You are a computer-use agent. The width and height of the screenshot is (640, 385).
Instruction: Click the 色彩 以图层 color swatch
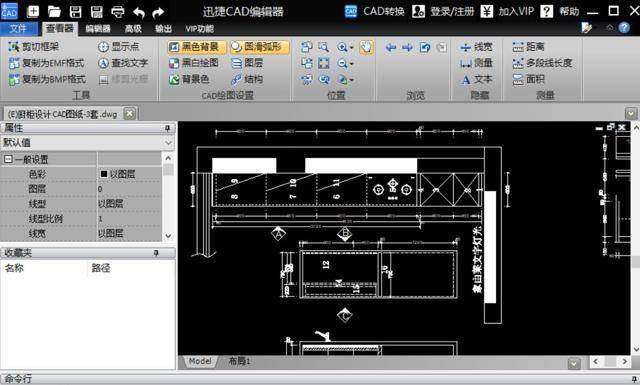pyautogui.click(x=104, y=174)
